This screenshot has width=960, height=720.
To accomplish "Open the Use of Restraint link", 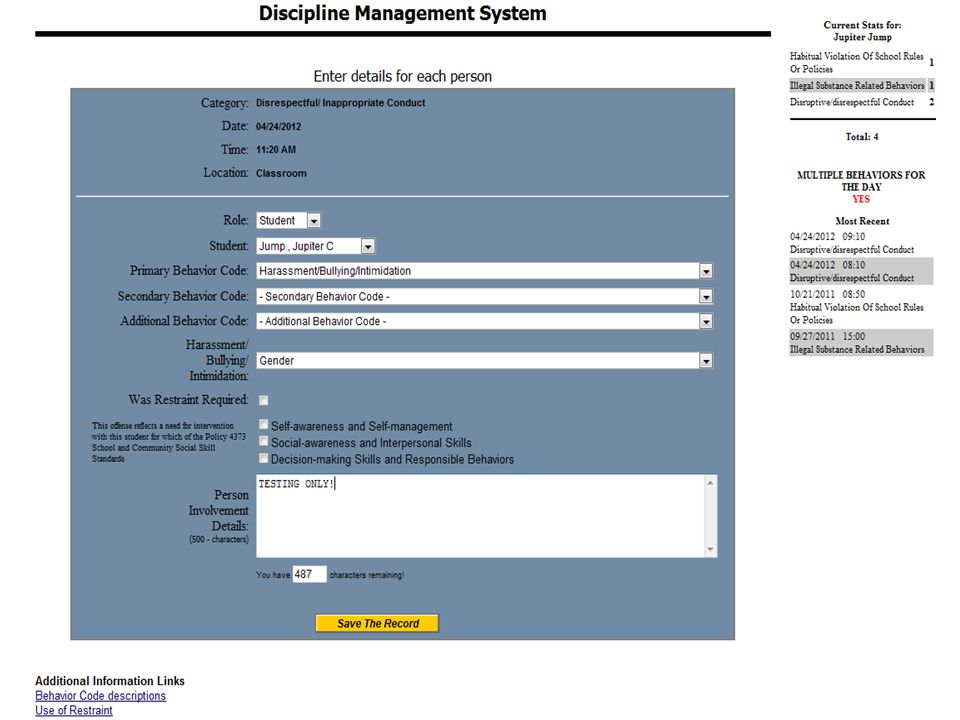I will (73, 710).
